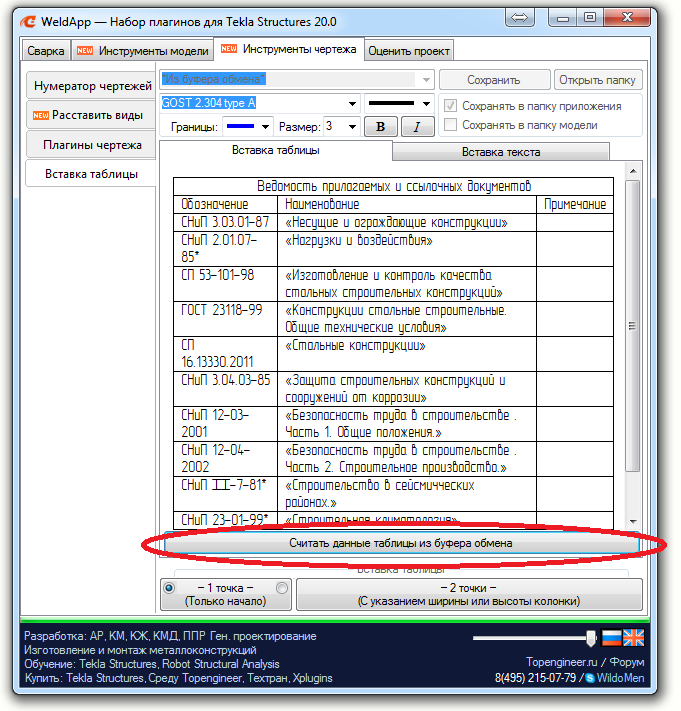Click cell СНиП II-7-81*
Viewport: 681px width, 711px height.
click(x=225, y=494)
